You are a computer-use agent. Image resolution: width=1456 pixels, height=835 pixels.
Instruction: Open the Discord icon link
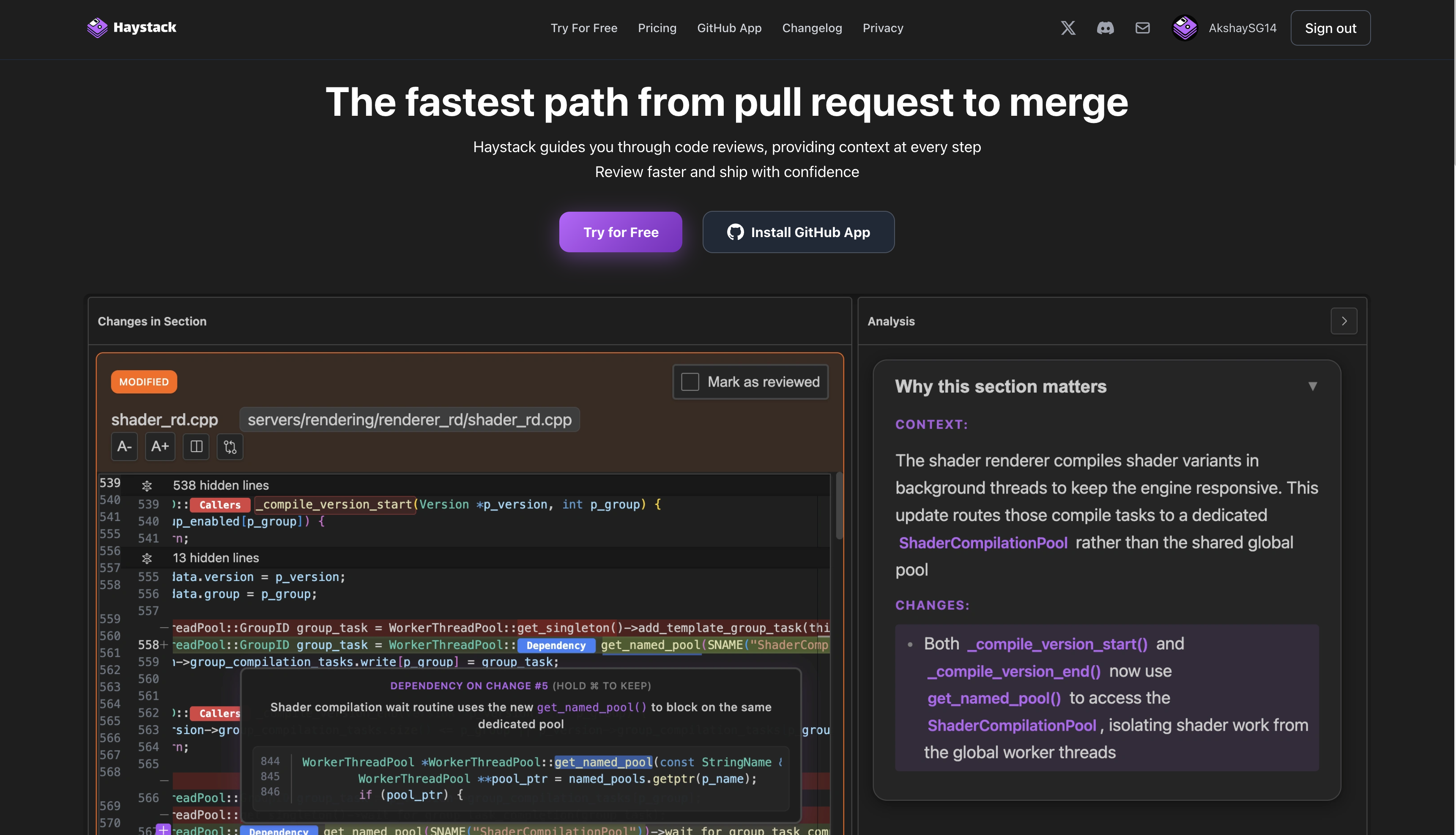(1105, 27)
